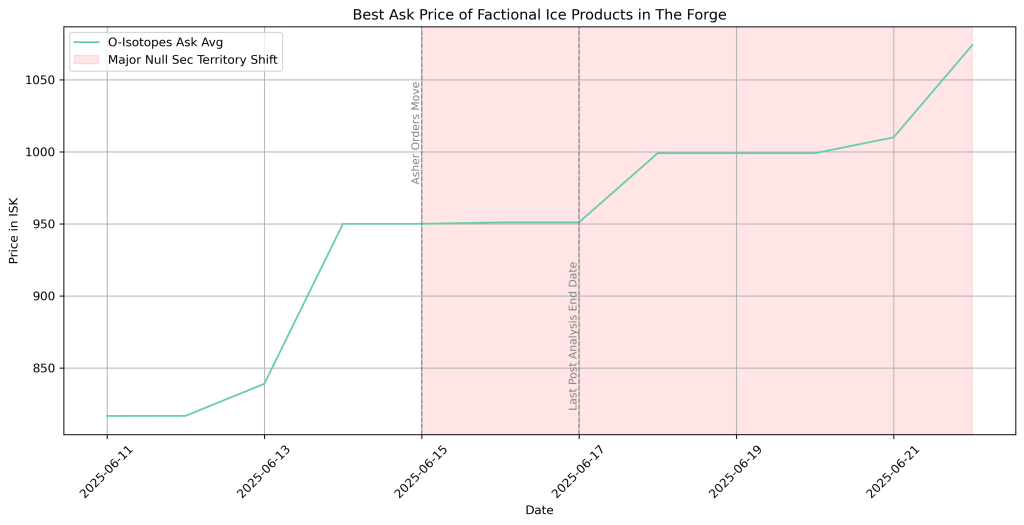Click the pink Territory Shift legend swatch

(87, 61)
